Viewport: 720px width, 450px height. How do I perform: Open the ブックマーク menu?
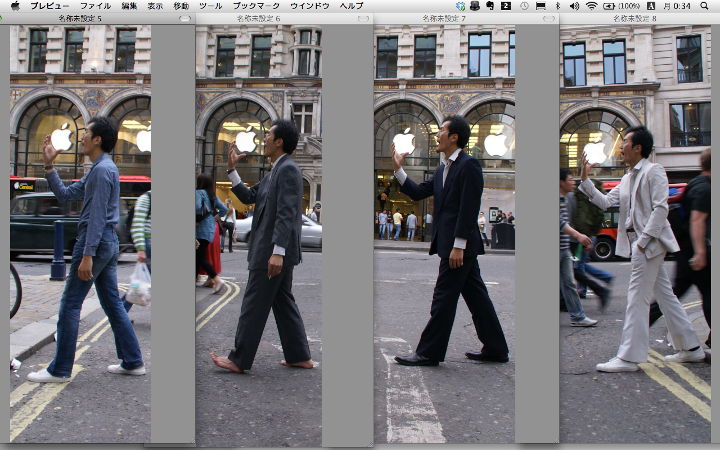256,6
